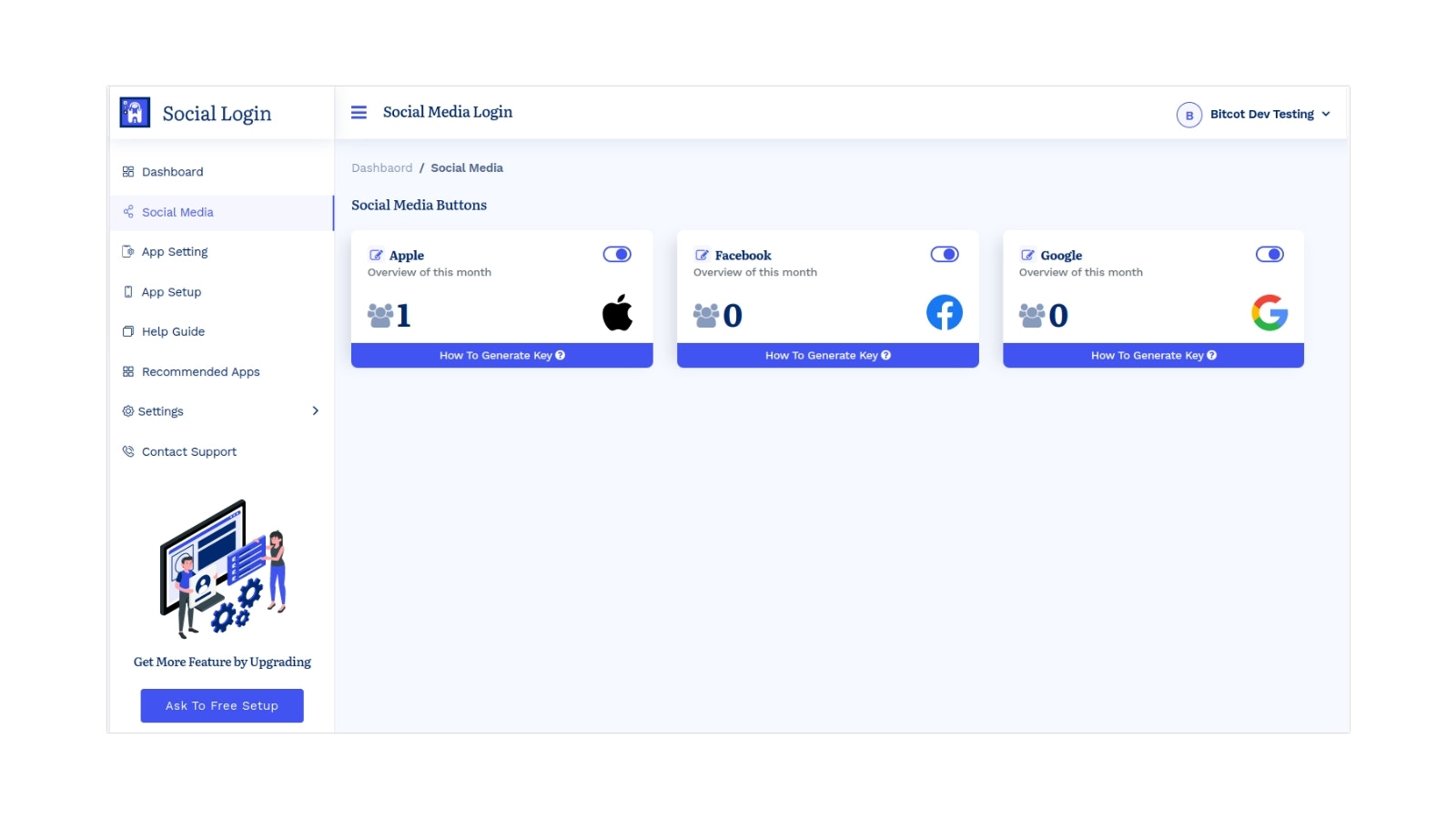Click the Social Media breadcrumb text
The width and height of the screenshot is (1456, 819).
click(x=467, y=168)
